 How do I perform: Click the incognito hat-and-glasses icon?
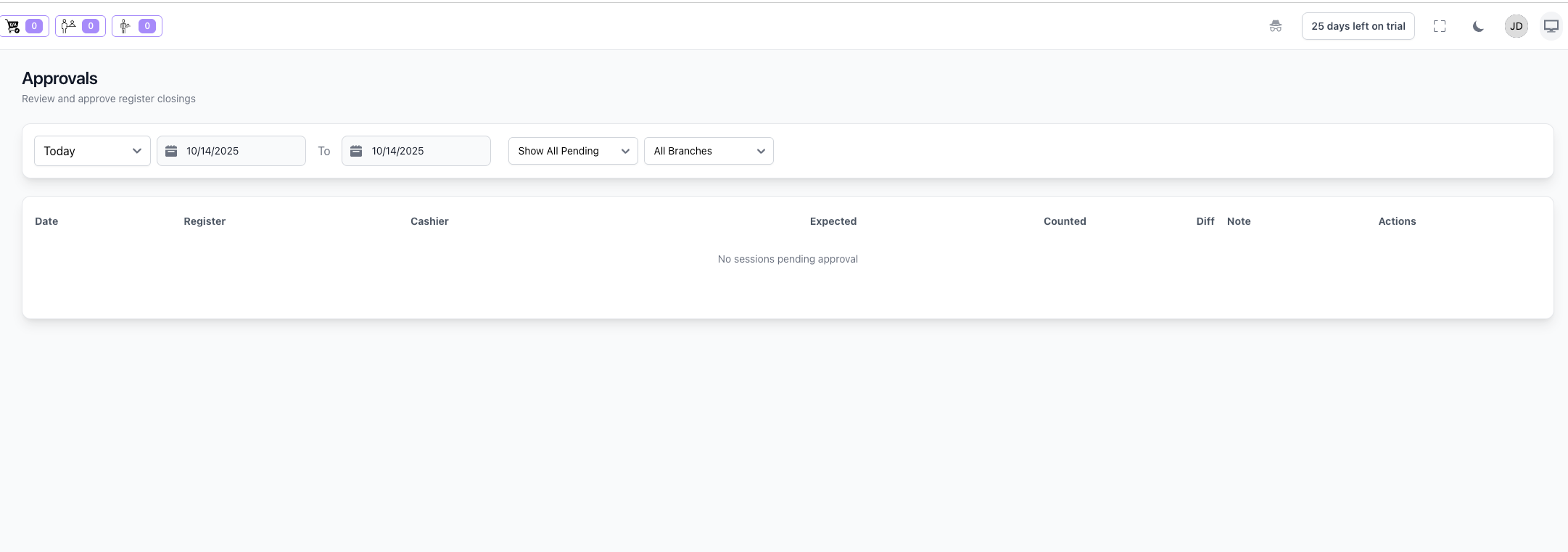(1276, 26)
